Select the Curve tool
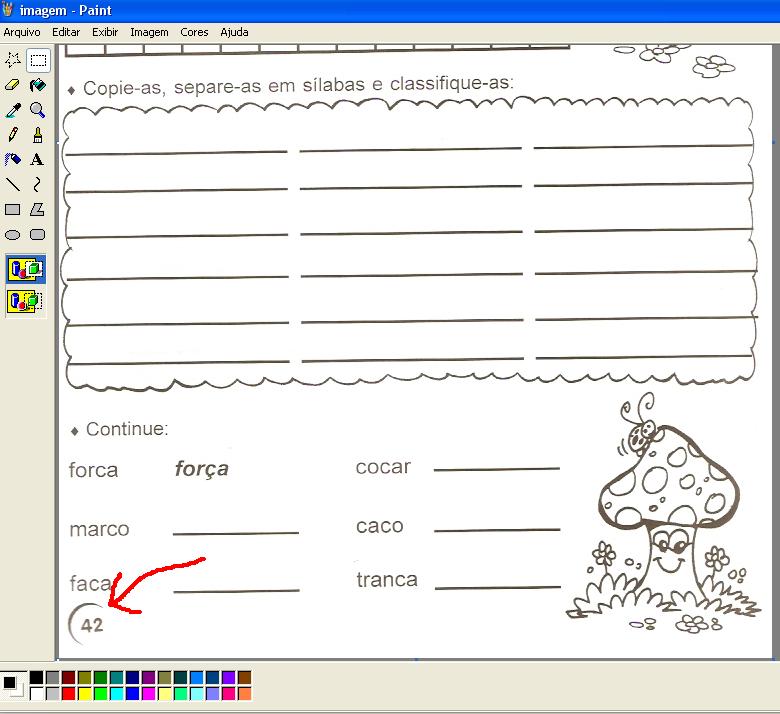The height and width of the screenshot is (714, 780). (38, 185)
